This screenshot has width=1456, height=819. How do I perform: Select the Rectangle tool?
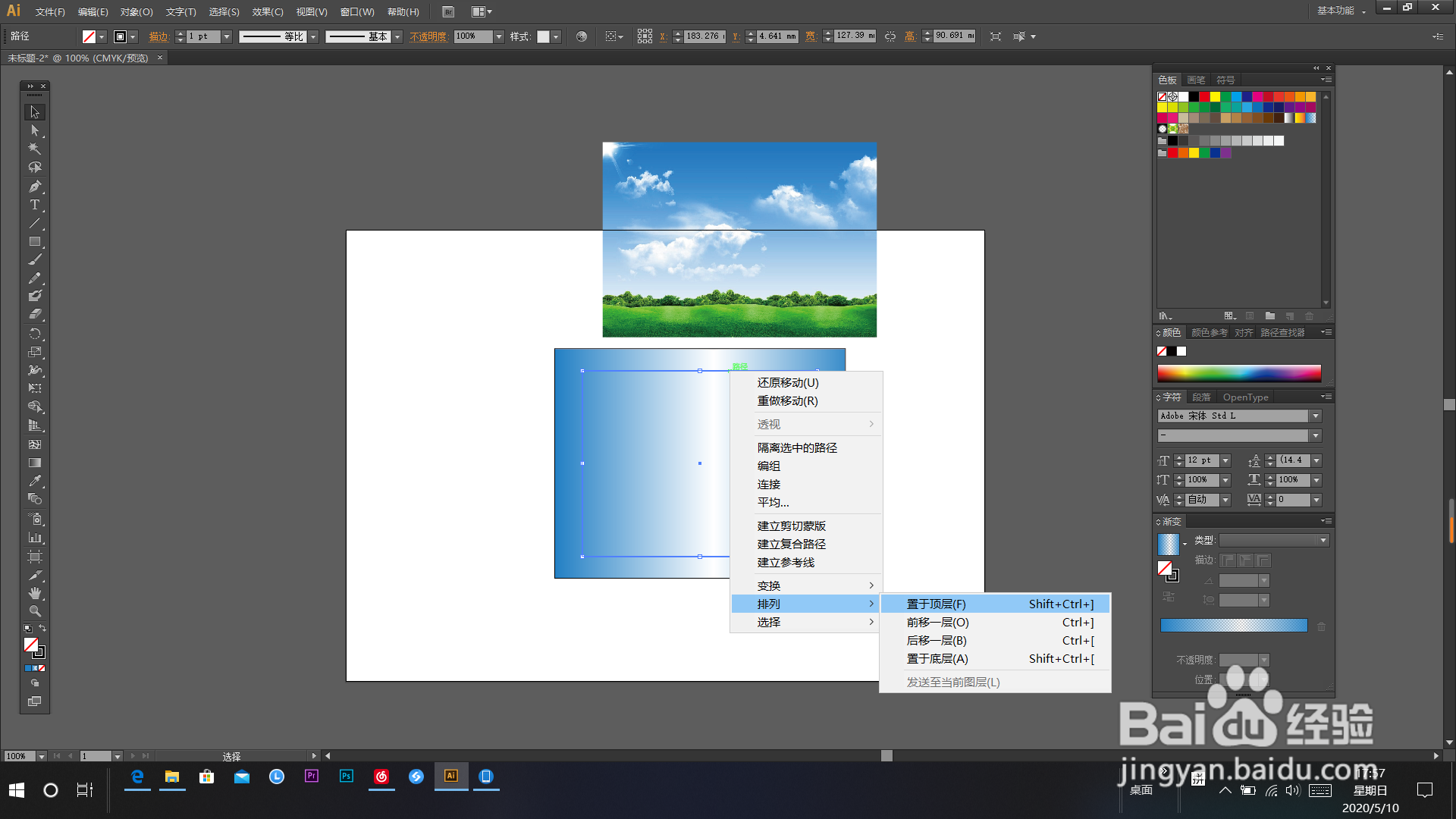pos(34,242)
